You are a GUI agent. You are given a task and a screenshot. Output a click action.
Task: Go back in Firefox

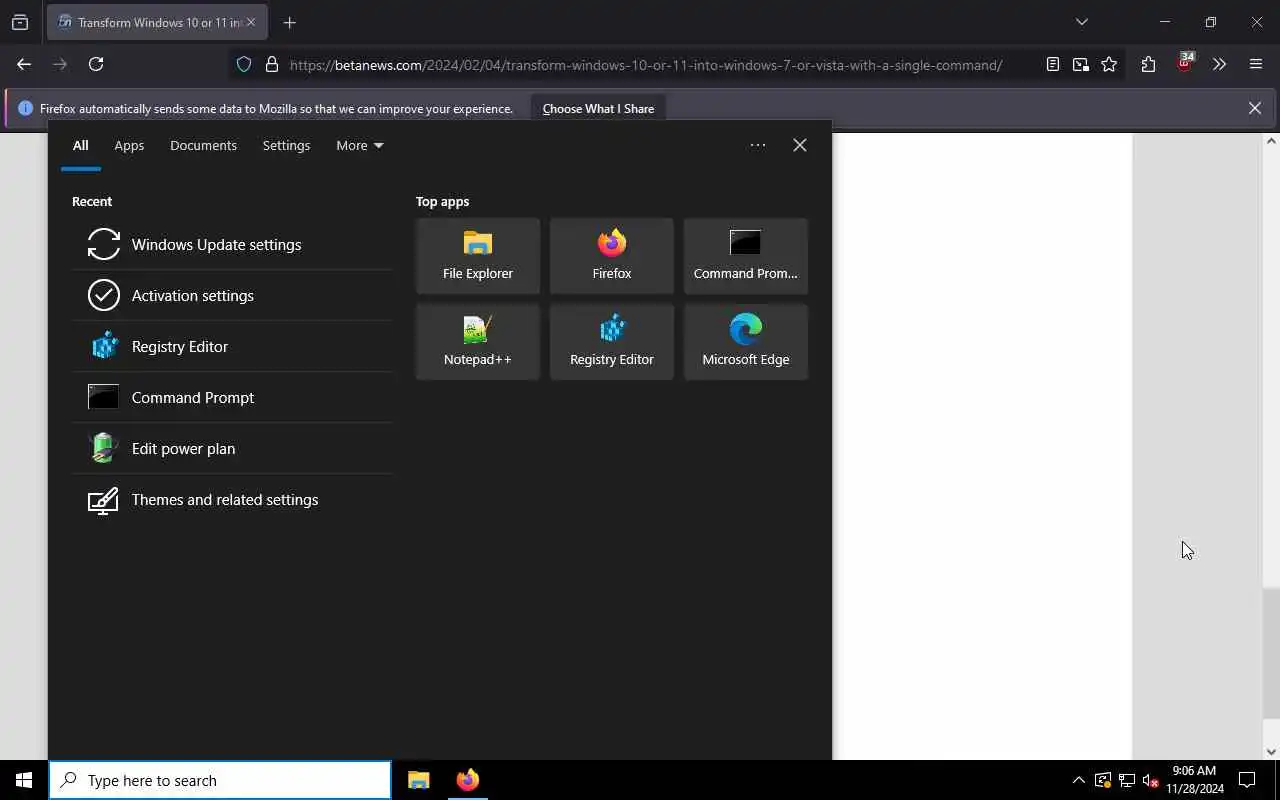24,64
